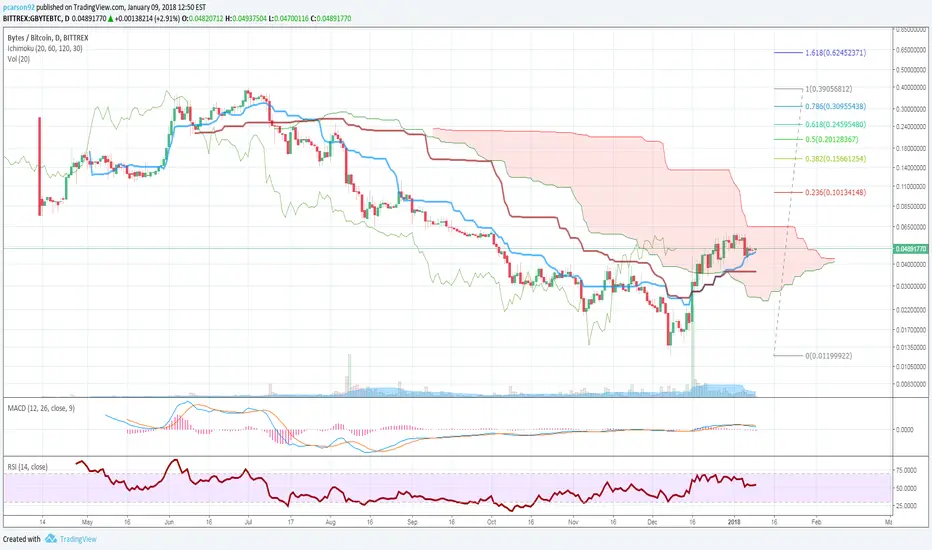This screenshot has width=932, height=550.
Task: Click the 0.786(0.30955438) Fibonacci level label
Action: 835,106
